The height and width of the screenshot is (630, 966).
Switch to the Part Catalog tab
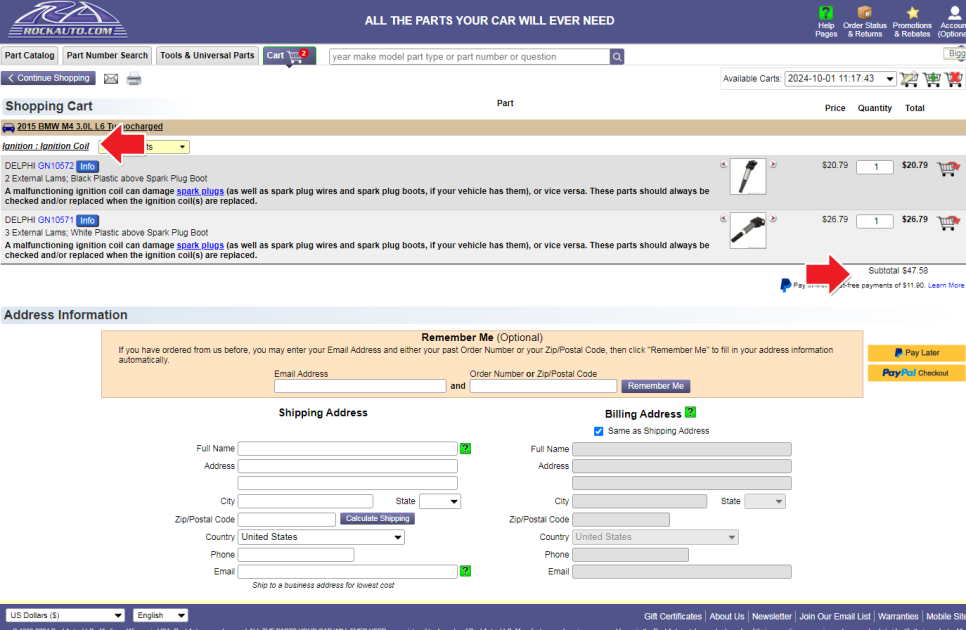coord(30,55)
